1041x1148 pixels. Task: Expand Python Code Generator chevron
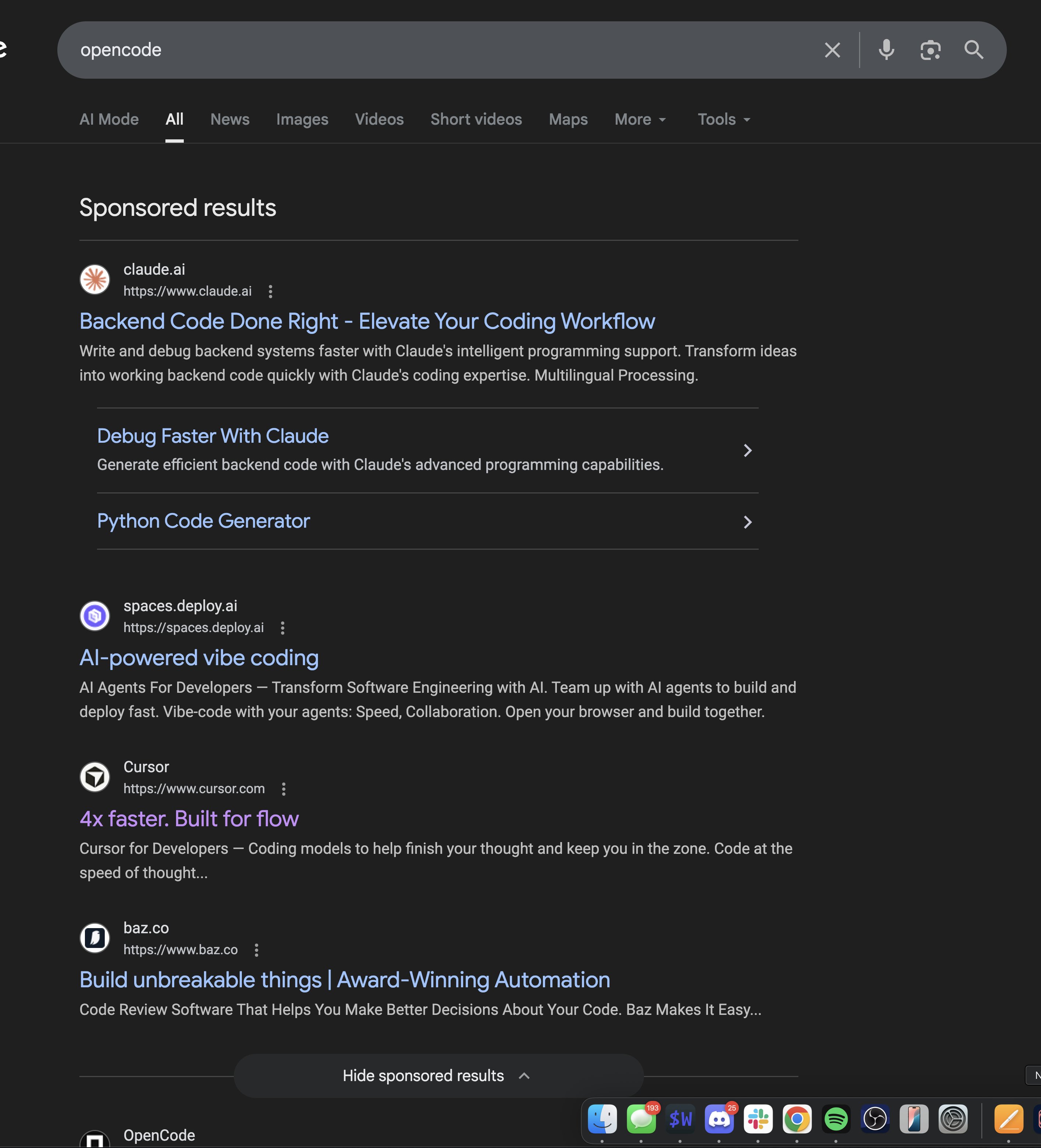[x=747, y=522]
